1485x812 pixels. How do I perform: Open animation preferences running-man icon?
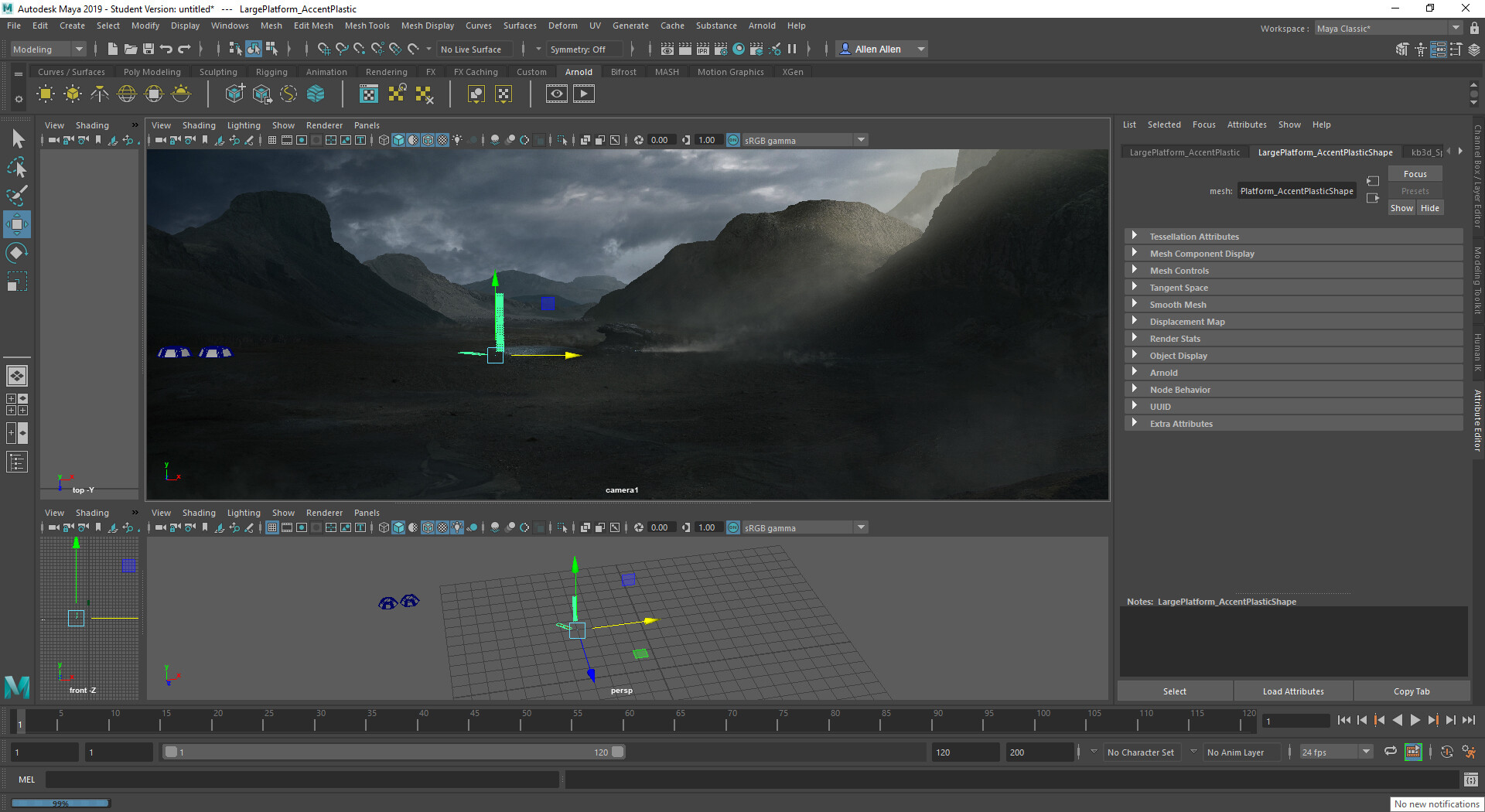pos(1468,752)
